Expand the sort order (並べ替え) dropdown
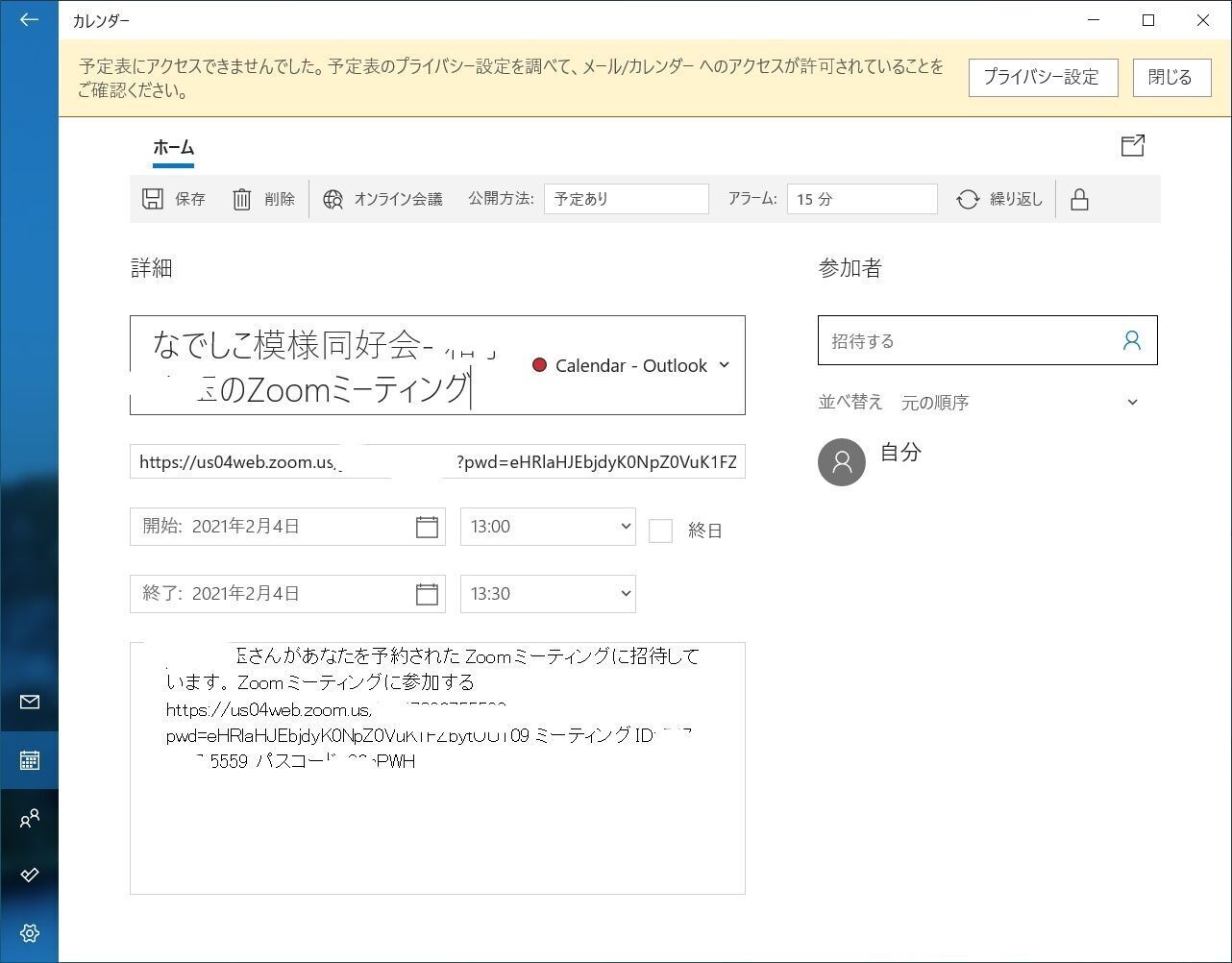 [1132, 403]
